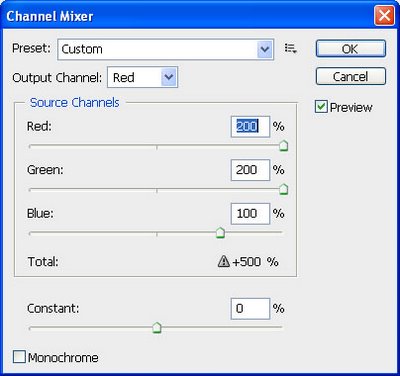Click the Channel Mixer title bar text
The height and width of the screenshot is (376, 400).
(50, 16)
